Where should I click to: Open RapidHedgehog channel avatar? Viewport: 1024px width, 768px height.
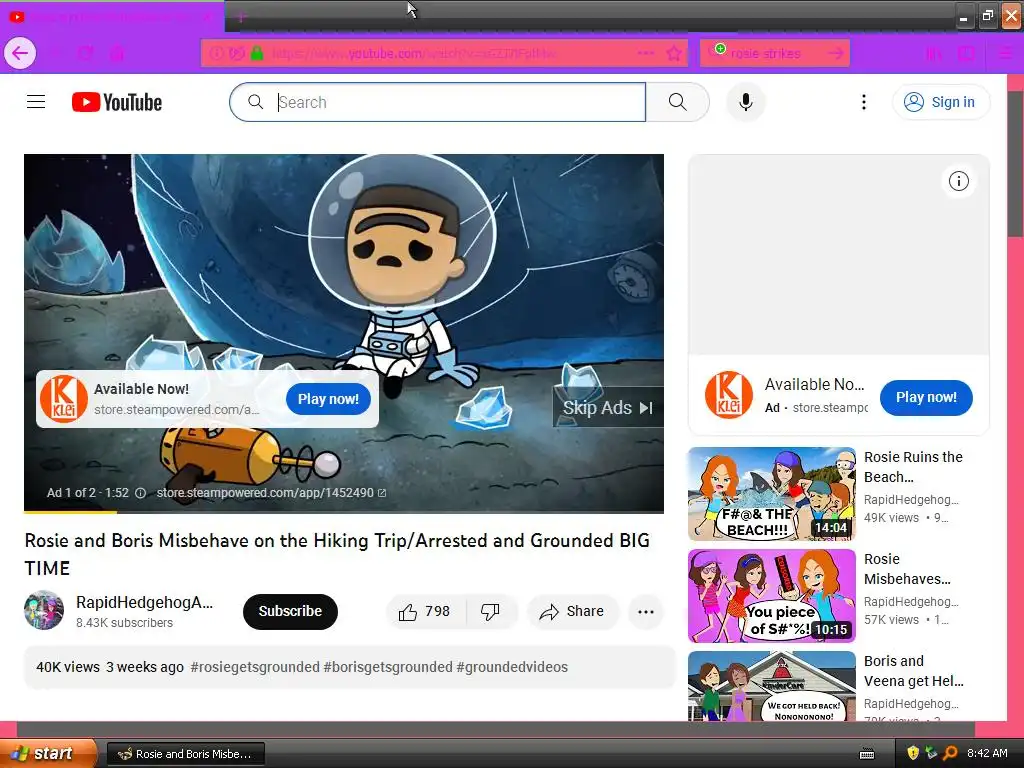(44, 611)
